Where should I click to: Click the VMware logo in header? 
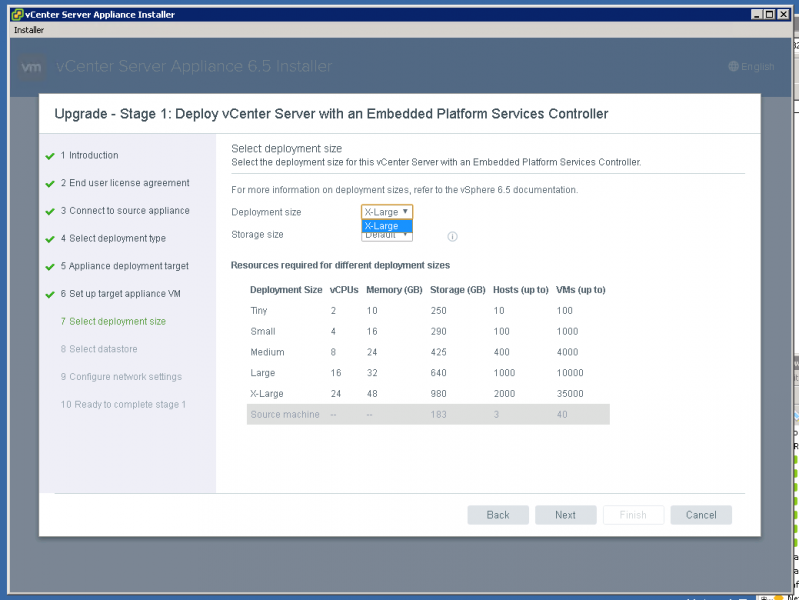31,67
